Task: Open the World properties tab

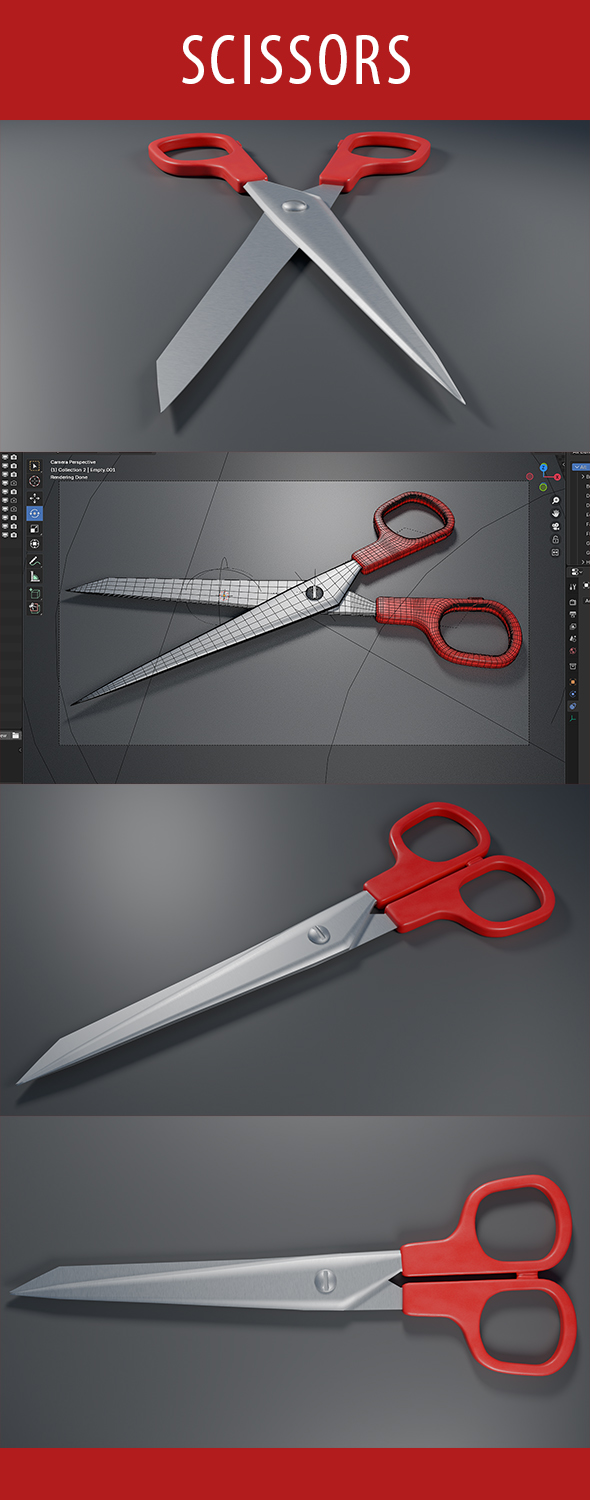Action: 573,651
